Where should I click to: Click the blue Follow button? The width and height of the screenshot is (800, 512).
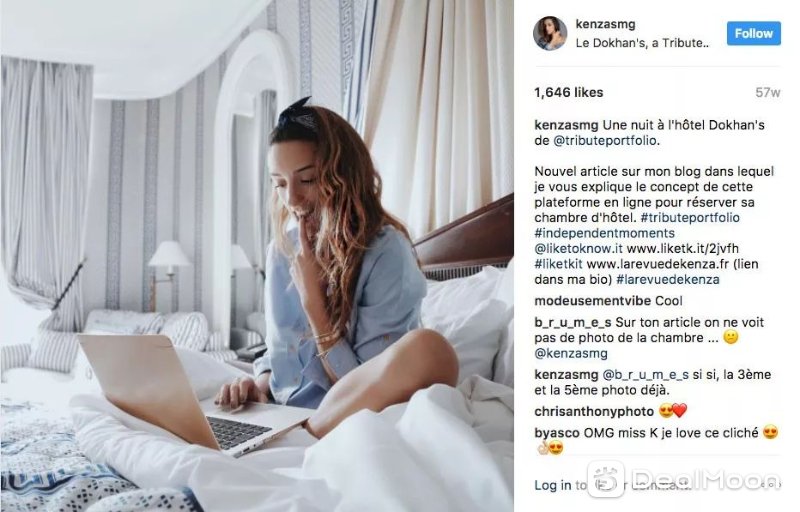click(754, 34)
